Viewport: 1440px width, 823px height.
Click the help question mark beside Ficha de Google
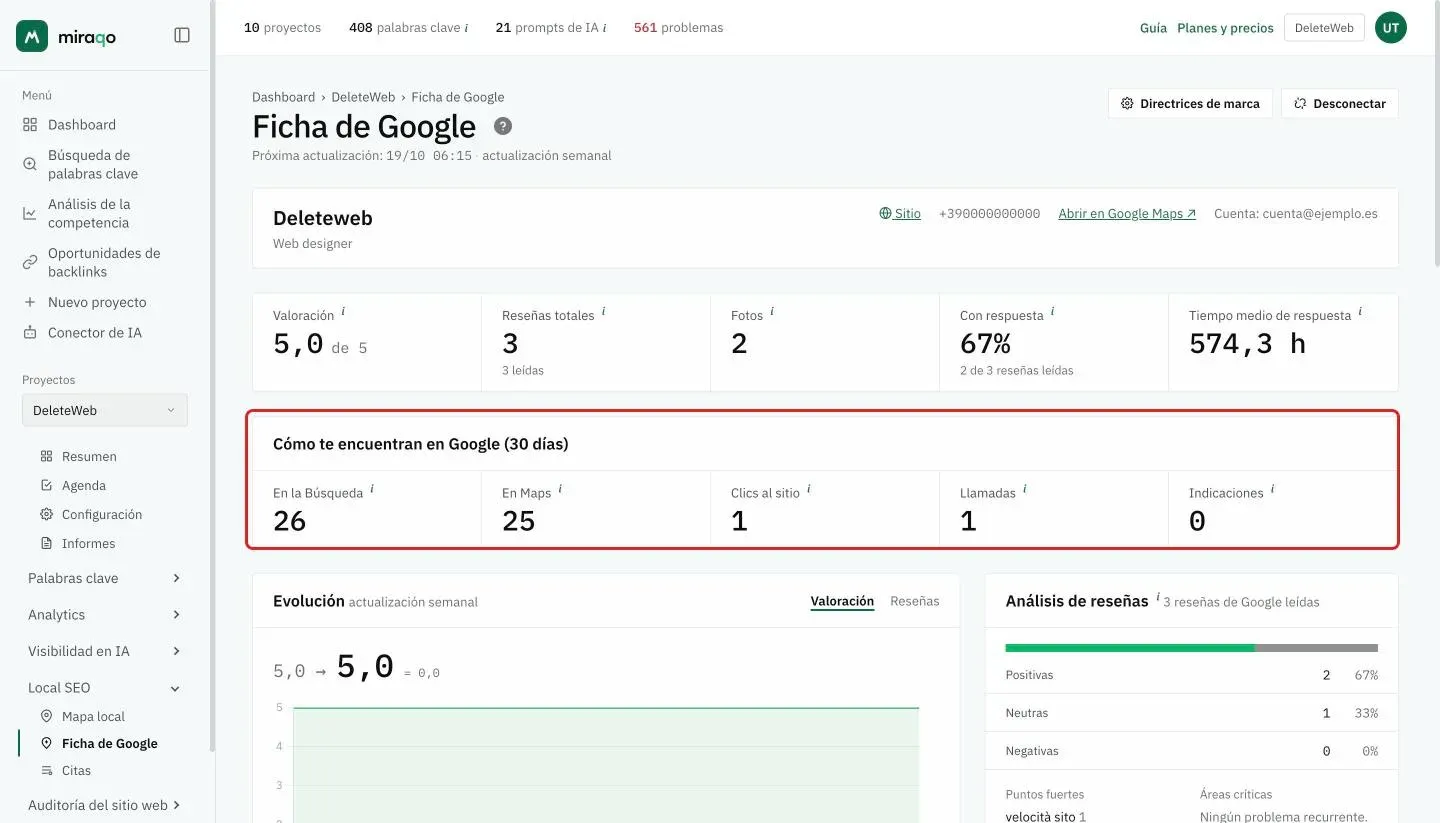coord(503,126)
